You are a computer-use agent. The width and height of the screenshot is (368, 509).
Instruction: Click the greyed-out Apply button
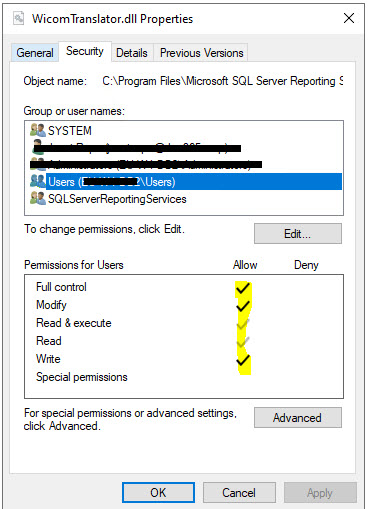tap(320, 492)
